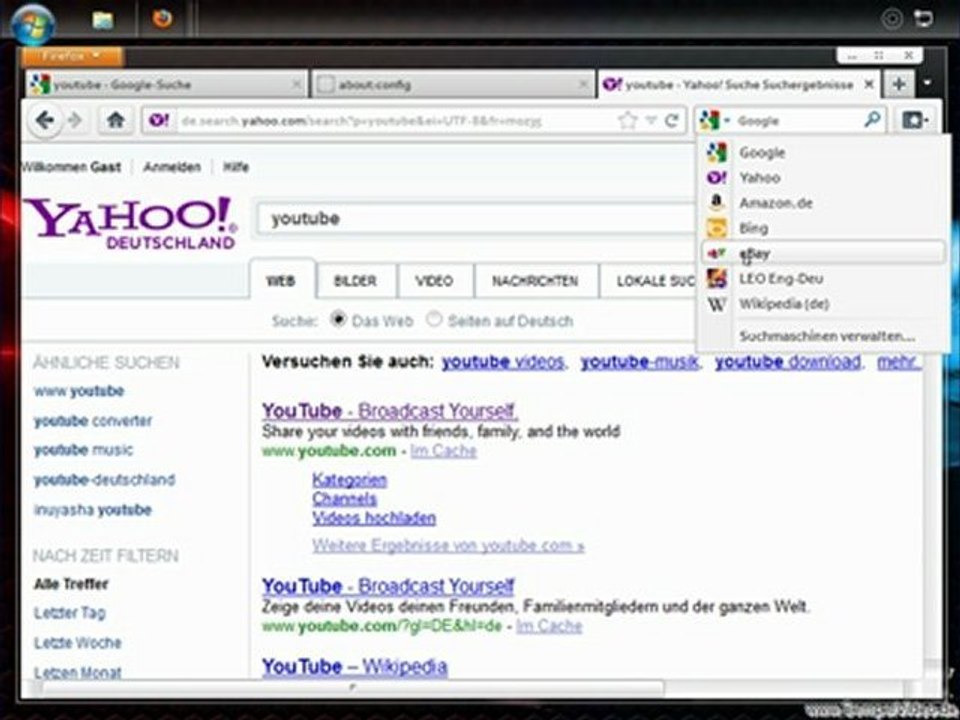Filter results by Letzter Tag
Image resolution: width=960 pixels, height=720 pixels.
(x=70, y=612)
